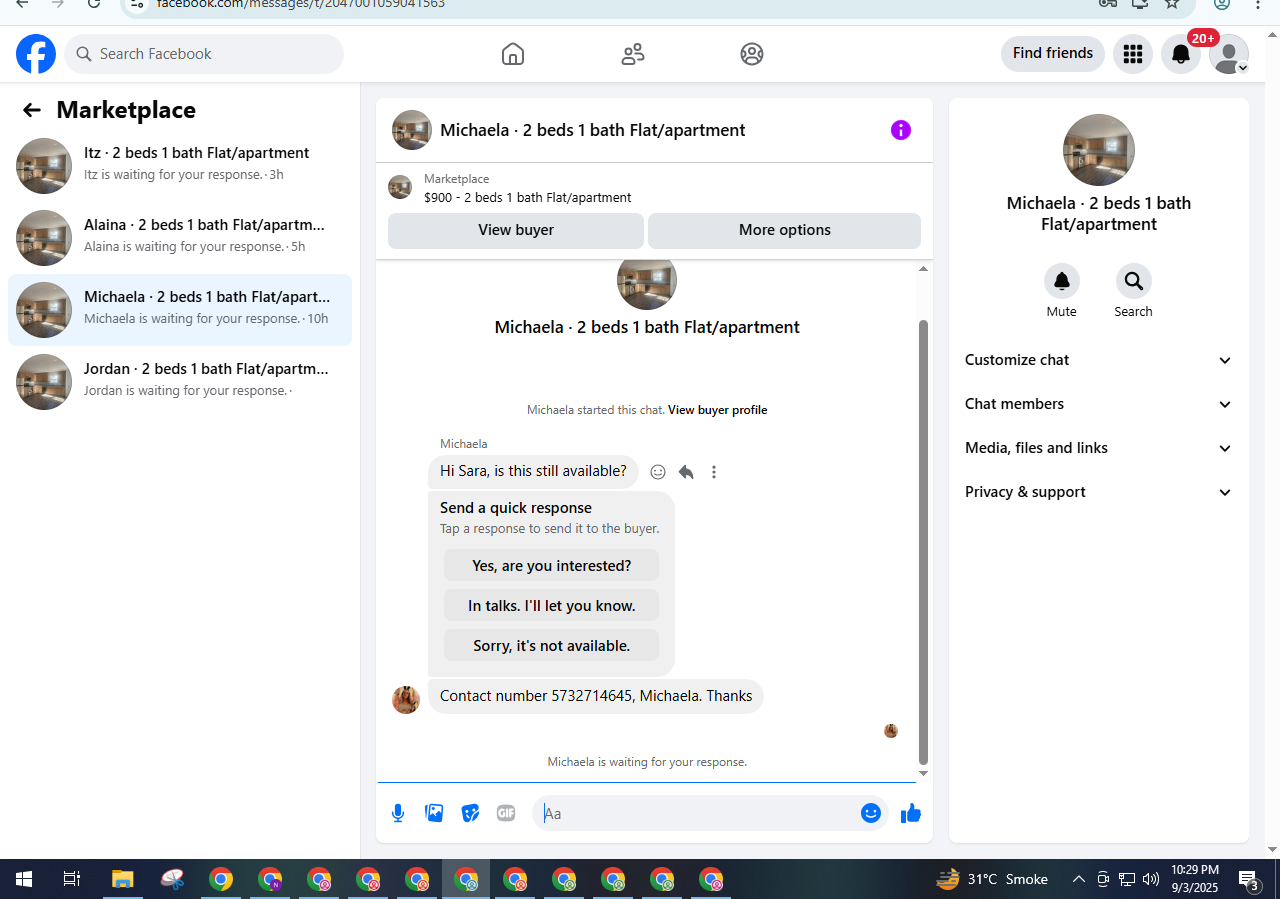Image resolution: width=1280 pixels, height=899 pixels.
Task: Record a voice clip with the microphone icon
Action: pyautogui.click(x=398, y=813)
